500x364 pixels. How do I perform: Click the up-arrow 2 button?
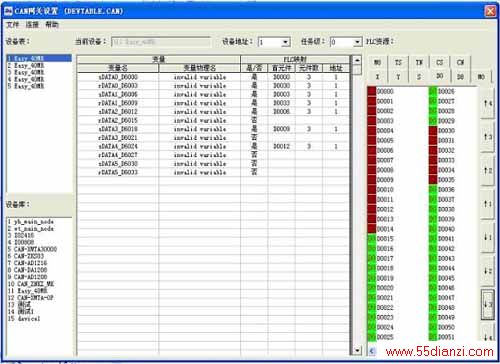tap(487, 170)
